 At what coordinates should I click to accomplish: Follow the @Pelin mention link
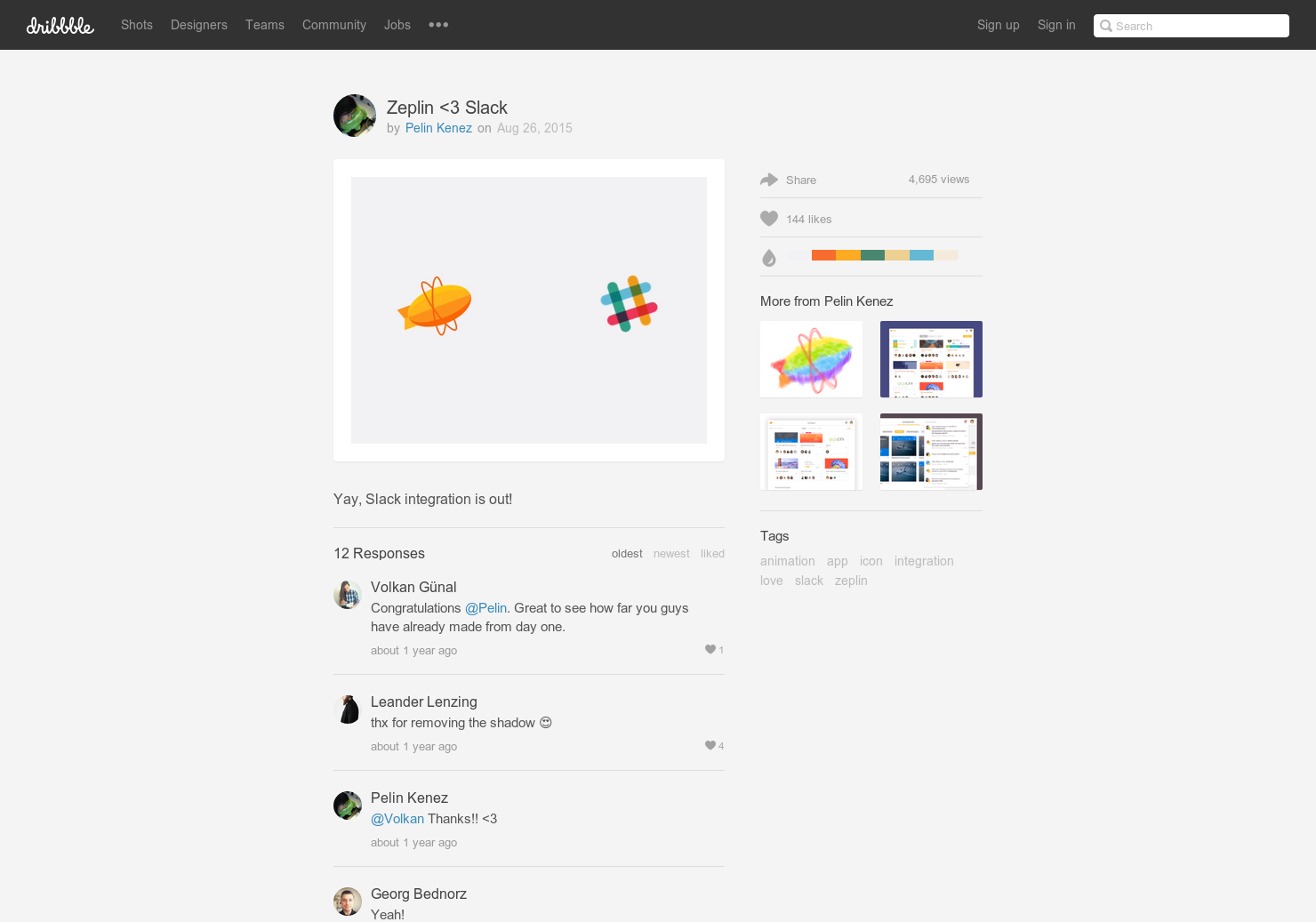485,607
